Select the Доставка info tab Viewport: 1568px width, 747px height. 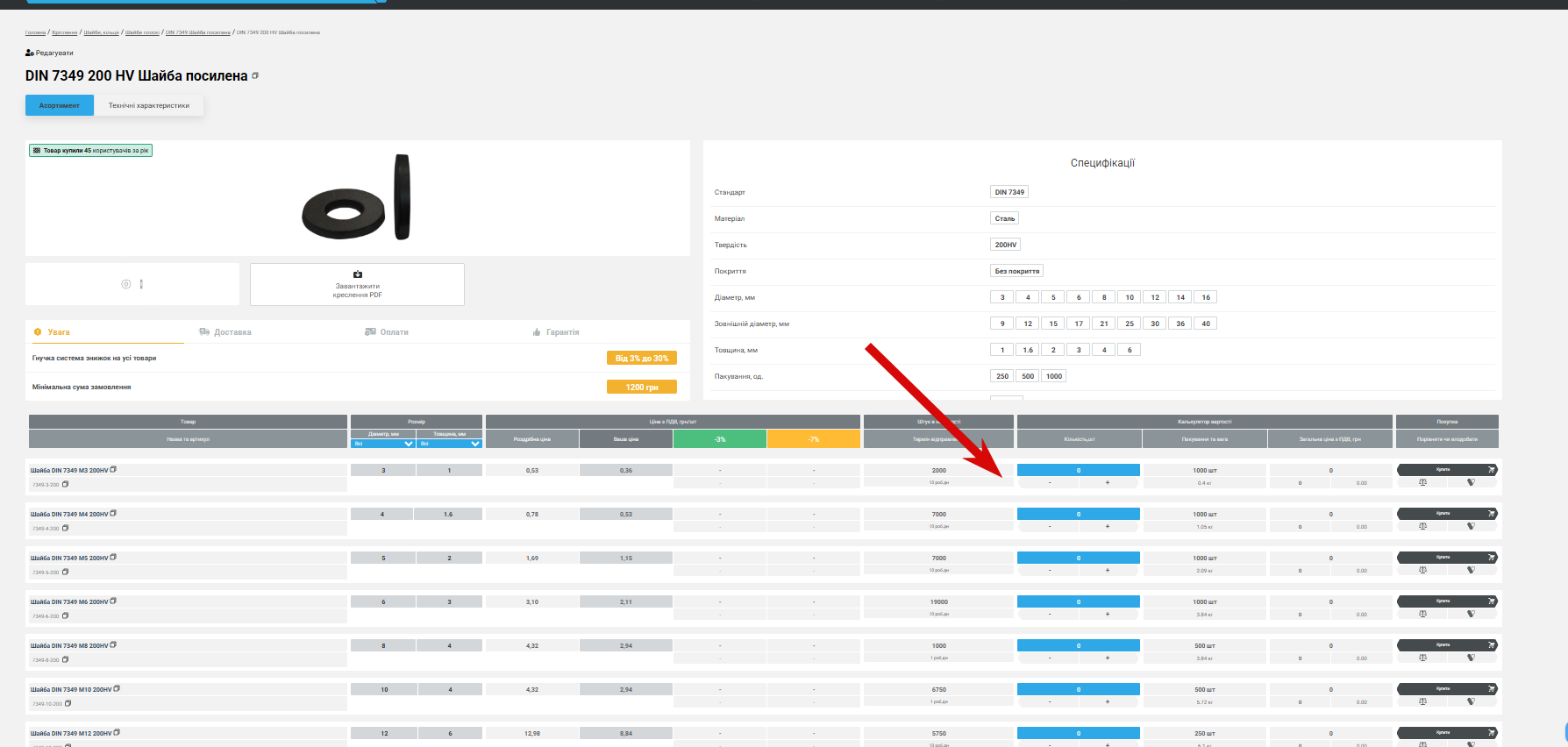[x=225, y=332]
